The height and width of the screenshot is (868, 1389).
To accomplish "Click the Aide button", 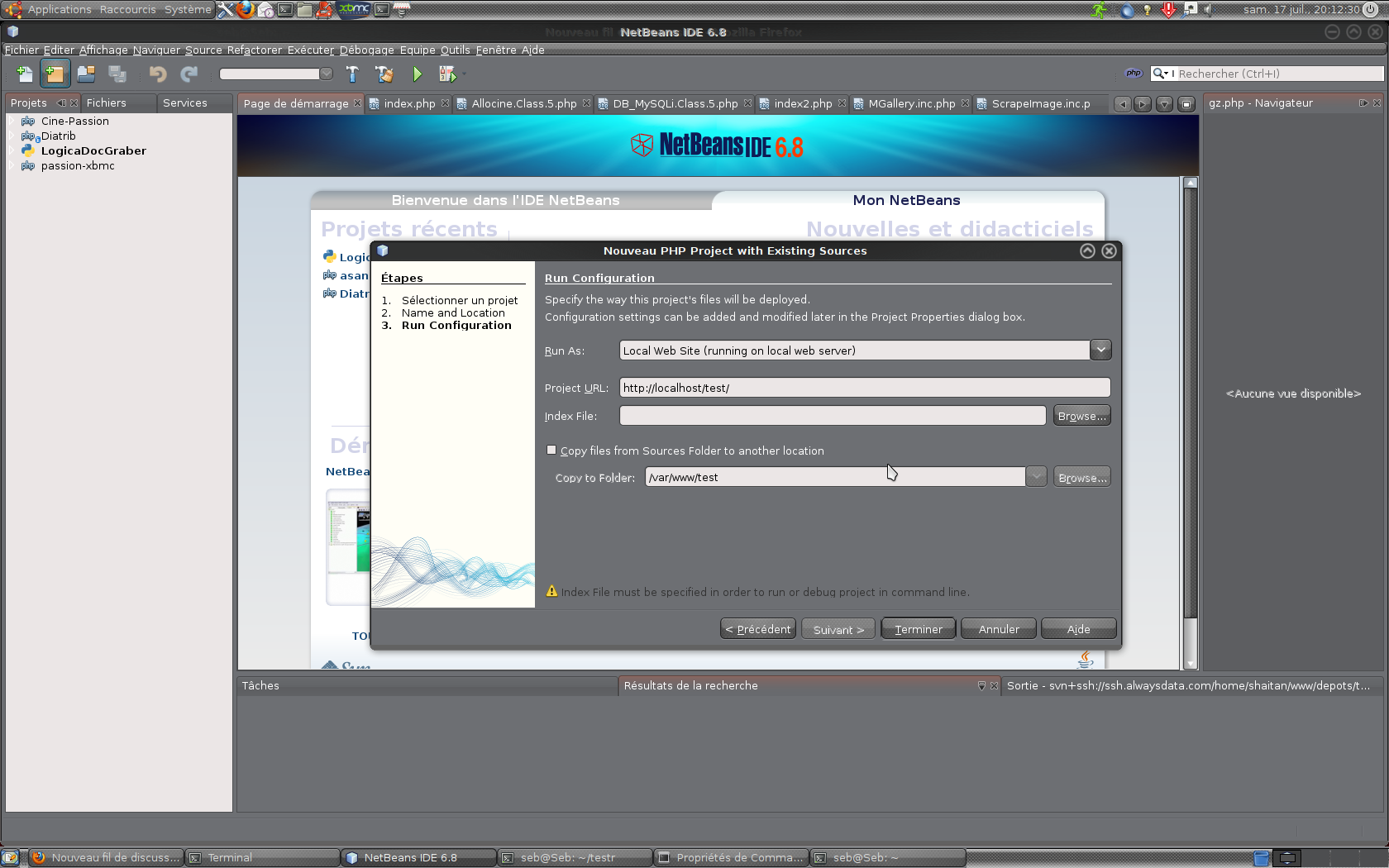I will (x=1078, y=629).
